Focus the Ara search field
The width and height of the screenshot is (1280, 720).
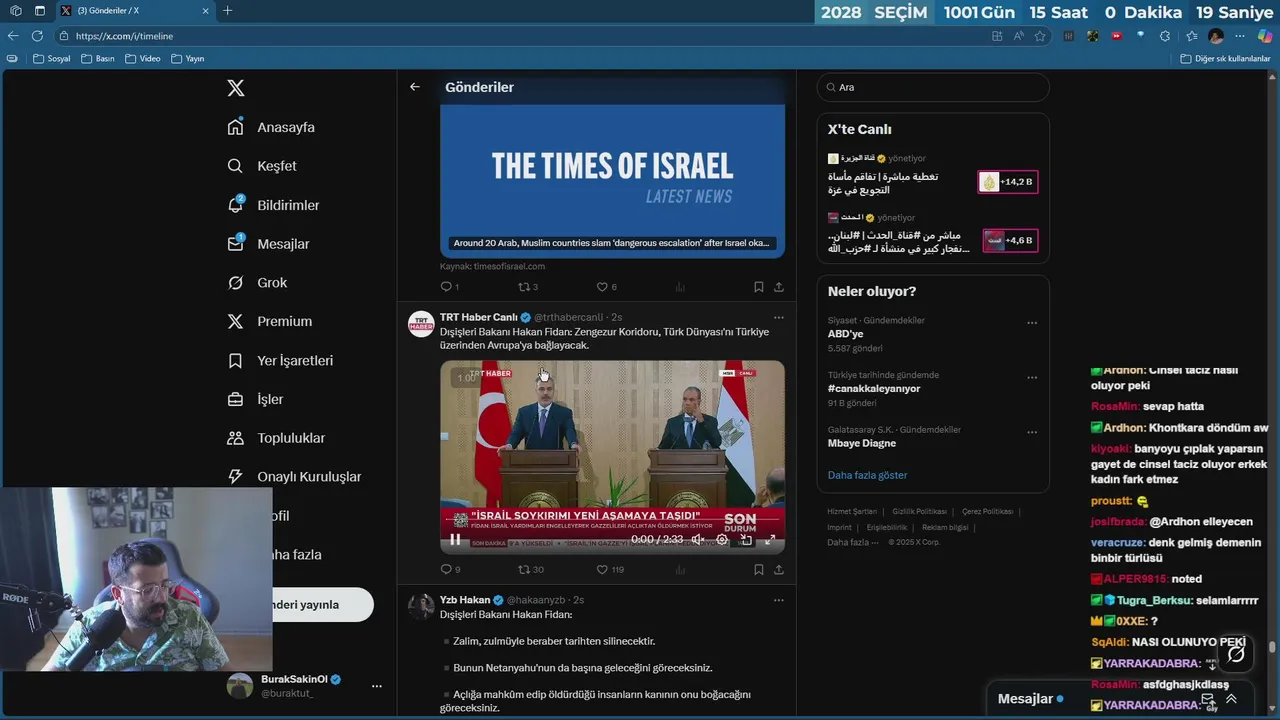pyautogui.click(x=933, y=87)
